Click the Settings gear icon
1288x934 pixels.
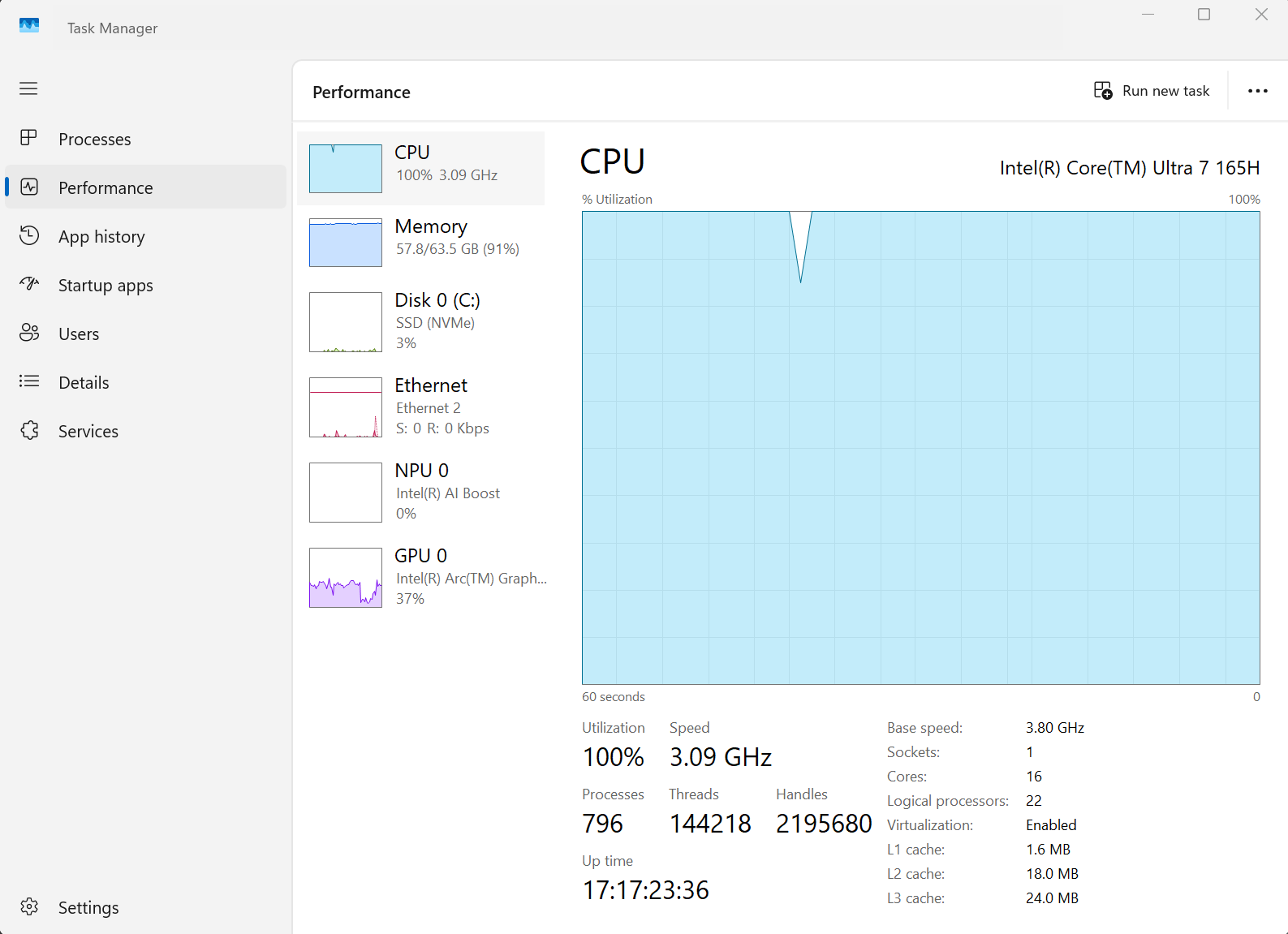coord(29,906)
